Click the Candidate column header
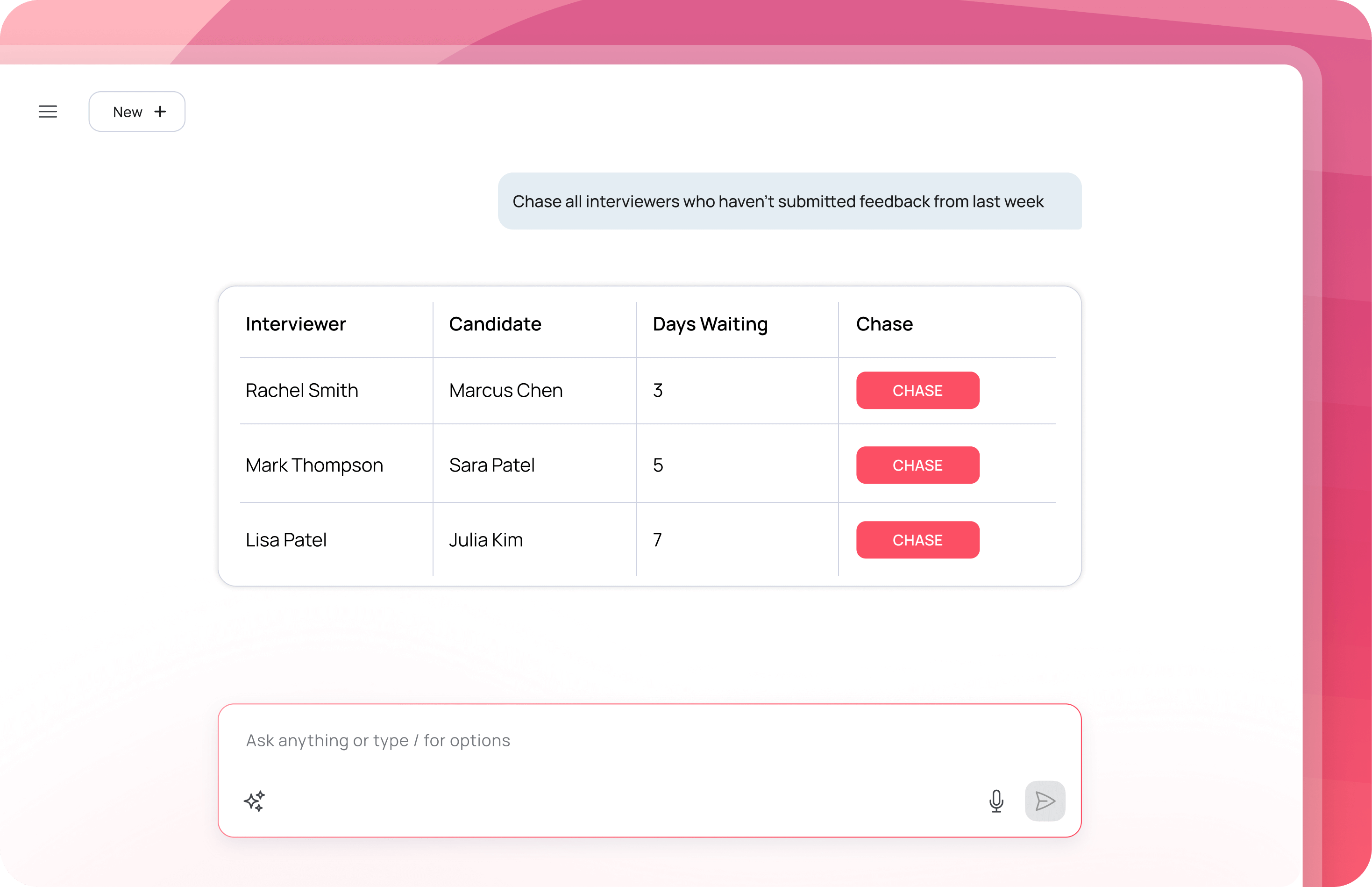This screenshot has height=887, width=1372. [x=495, y=324]
